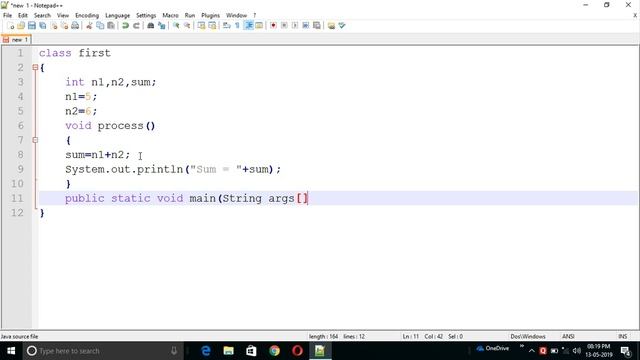The height and width of the screenshot is (360, 640).
Task: Click the Save All toolbar icon
Action: pyautogui.click(x=42, y=26)
